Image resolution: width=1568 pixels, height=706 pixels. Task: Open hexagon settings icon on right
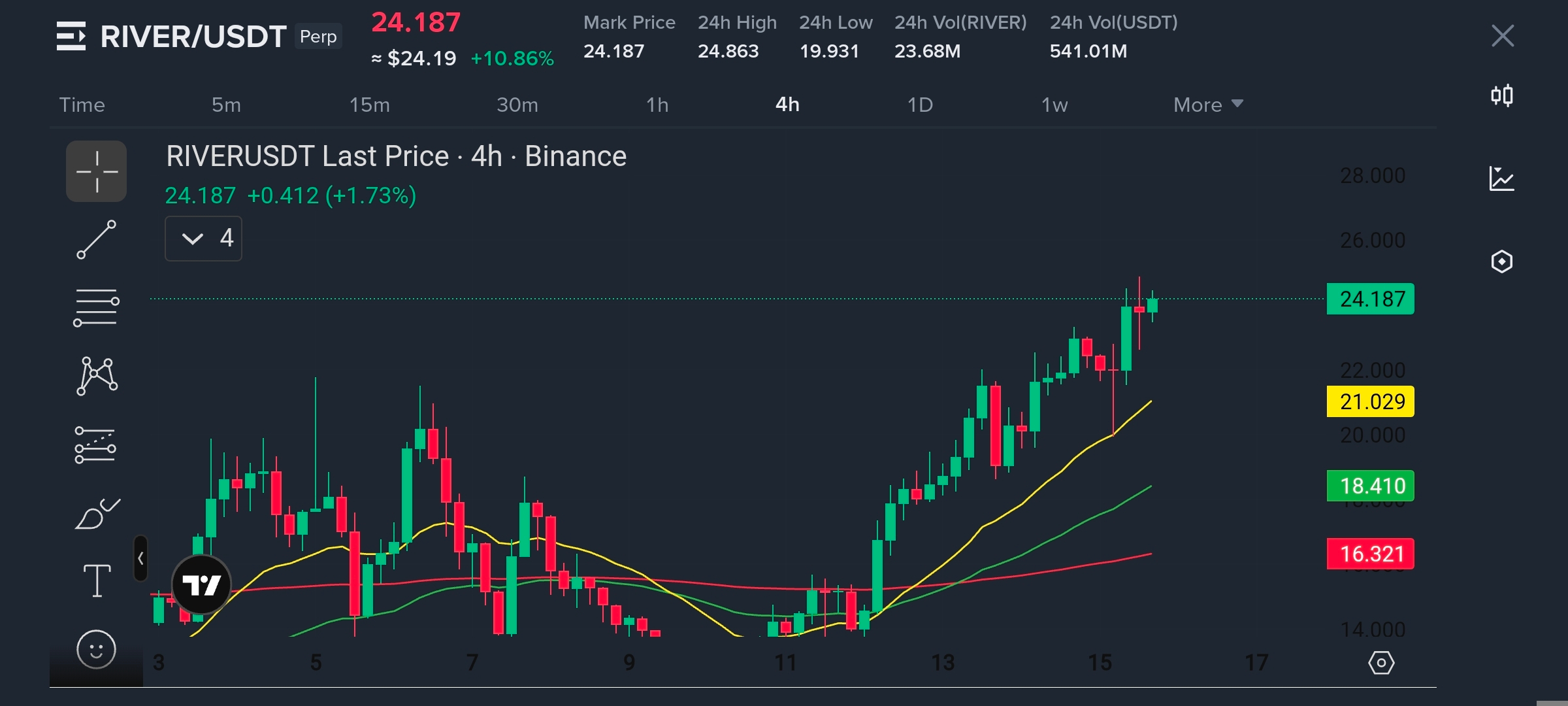pos(1501,261)
